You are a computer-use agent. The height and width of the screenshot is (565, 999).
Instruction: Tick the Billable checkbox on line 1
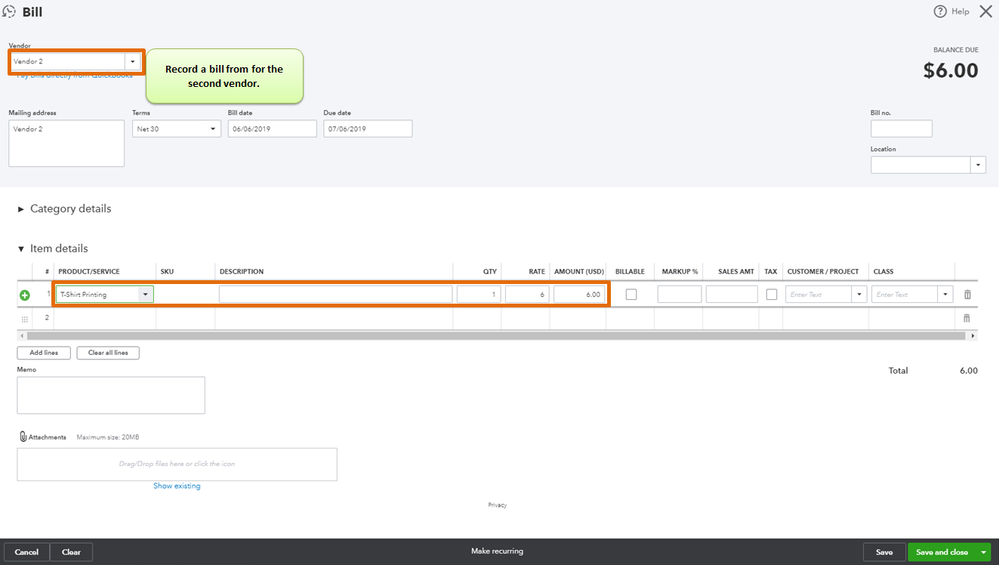pyautogui.click(x=631, y=294)
